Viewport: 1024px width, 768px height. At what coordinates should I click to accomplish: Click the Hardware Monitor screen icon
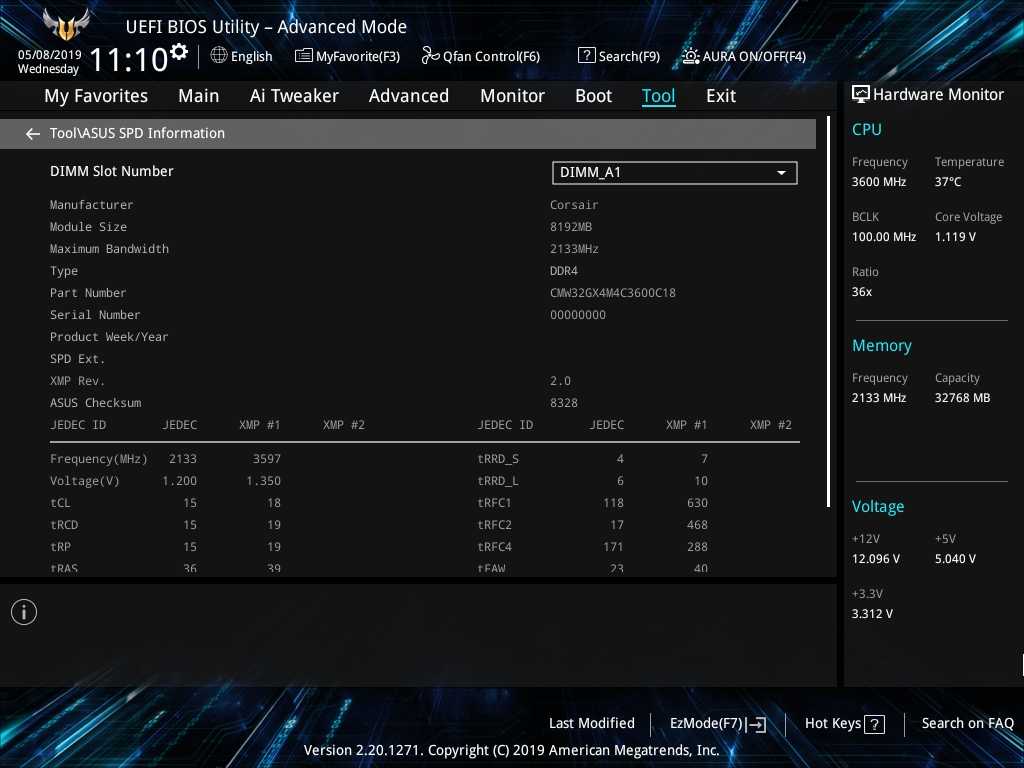point(861,94)
